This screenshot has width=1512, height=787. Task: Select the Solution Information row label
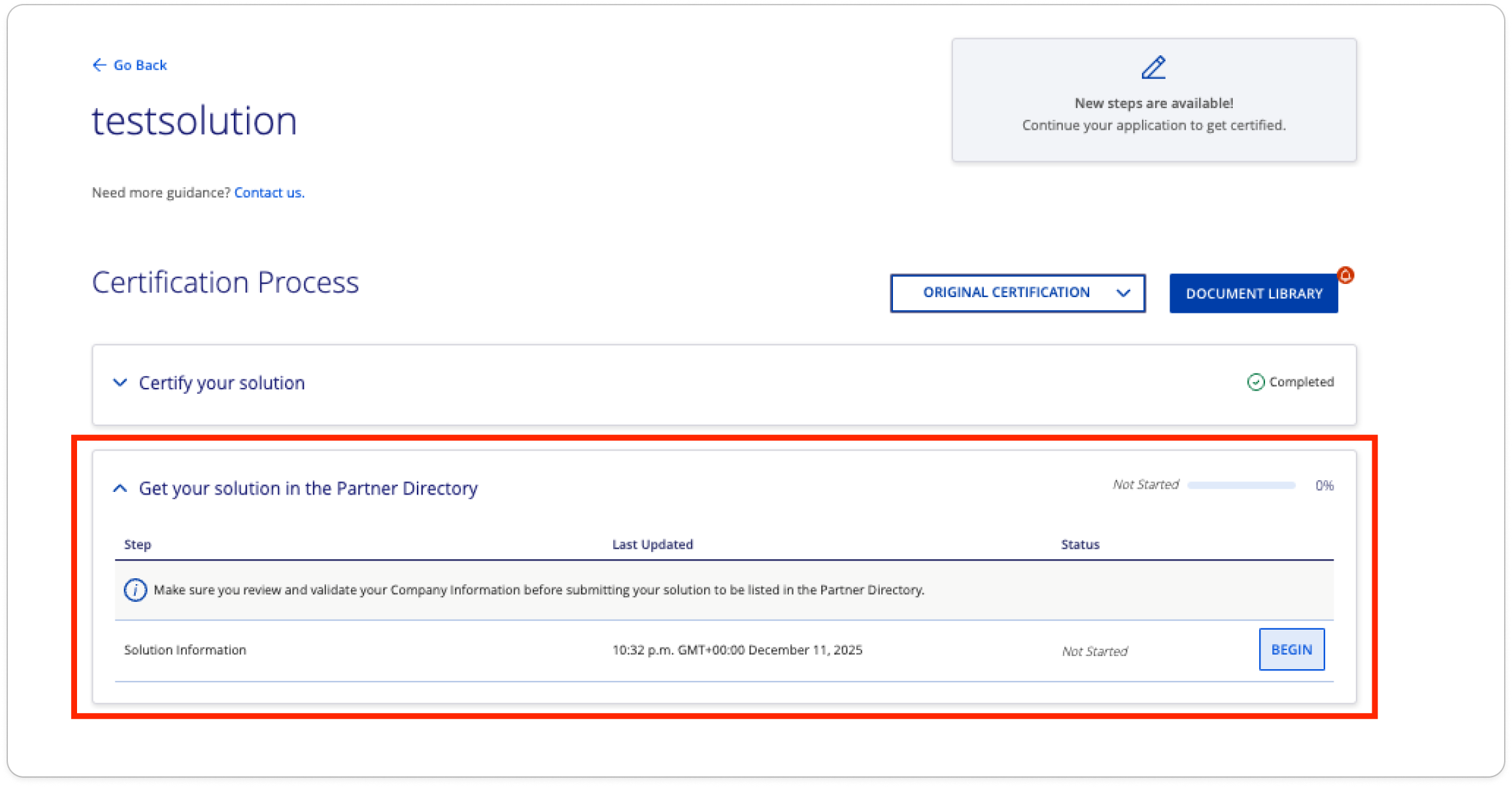(x=185, y=650)
